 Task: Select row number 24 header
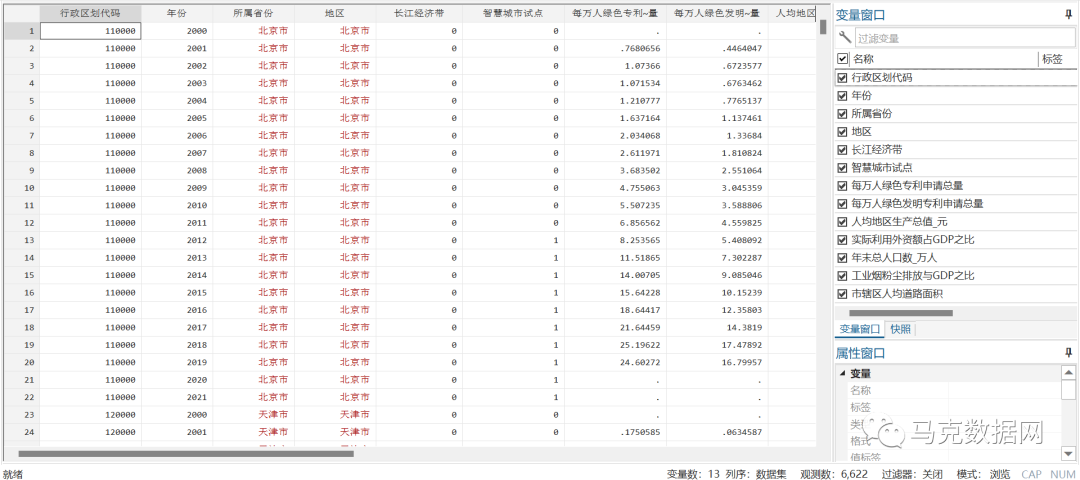20,432
